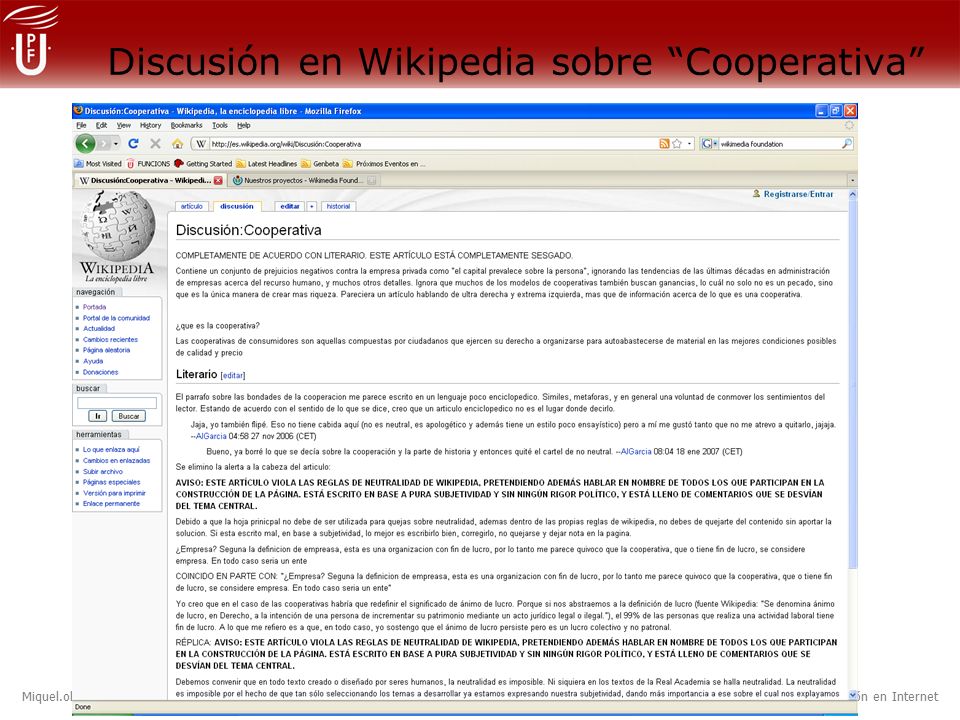Image resolution: width=960 pixels, height=720 pixels.
Task: Open the list all tabs dropdown
Action: [852, 181]
